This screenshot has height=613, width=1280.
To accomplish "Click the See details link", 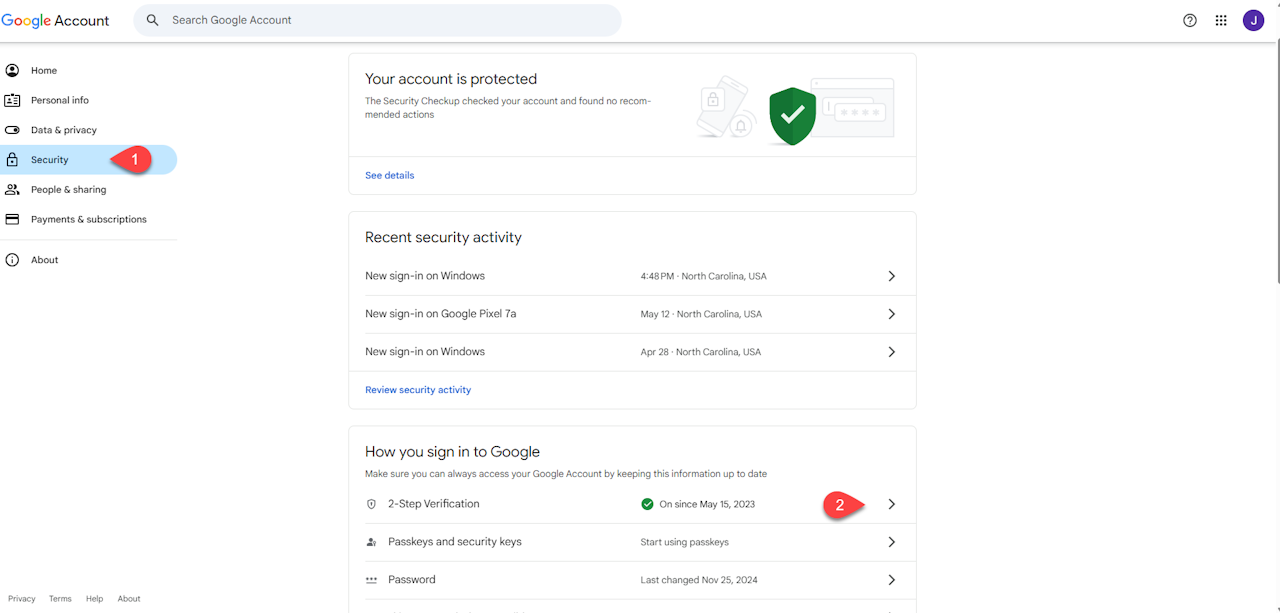I will (x=389, y=175).
